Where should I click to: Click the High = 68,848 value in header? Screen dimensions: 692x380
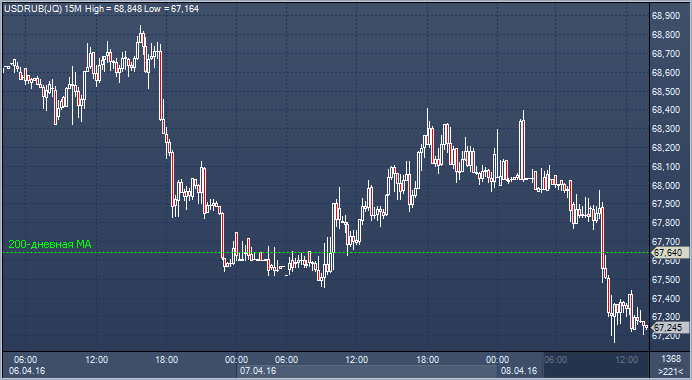[x=113, y=9]
